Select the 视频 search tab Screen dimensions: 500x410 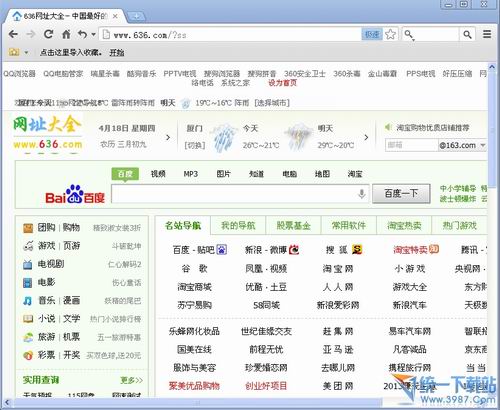pyautogui.click(x=158, y=174)
